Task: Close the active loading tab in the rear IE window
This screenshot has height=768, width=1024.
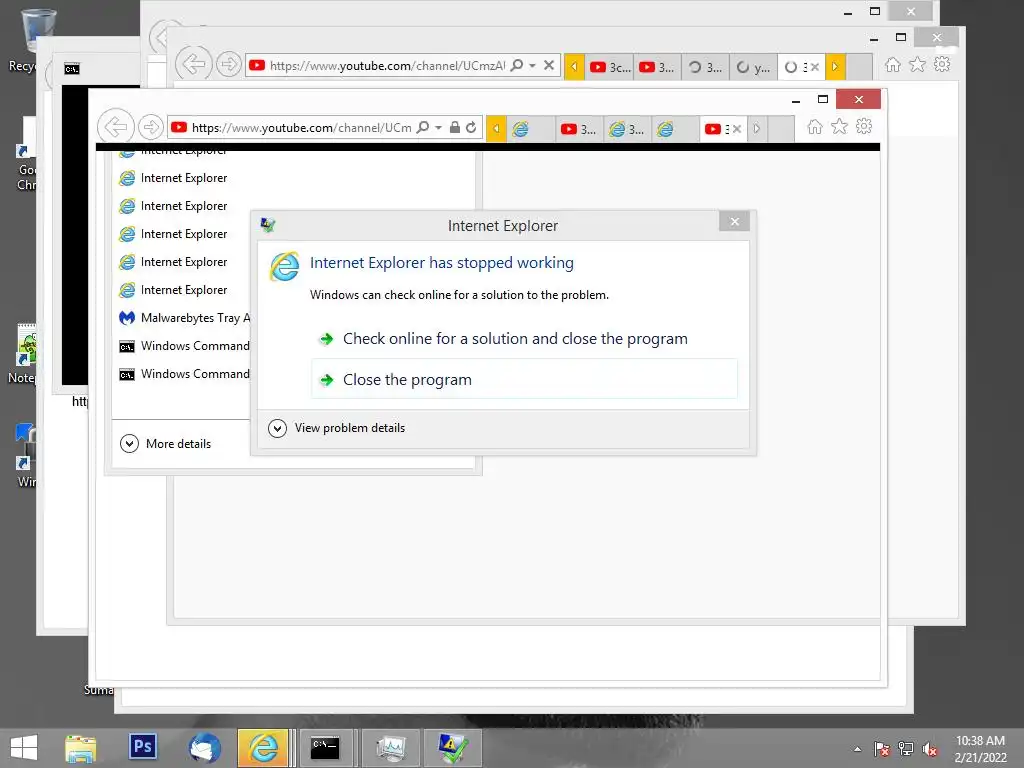Action: (815, 67)
